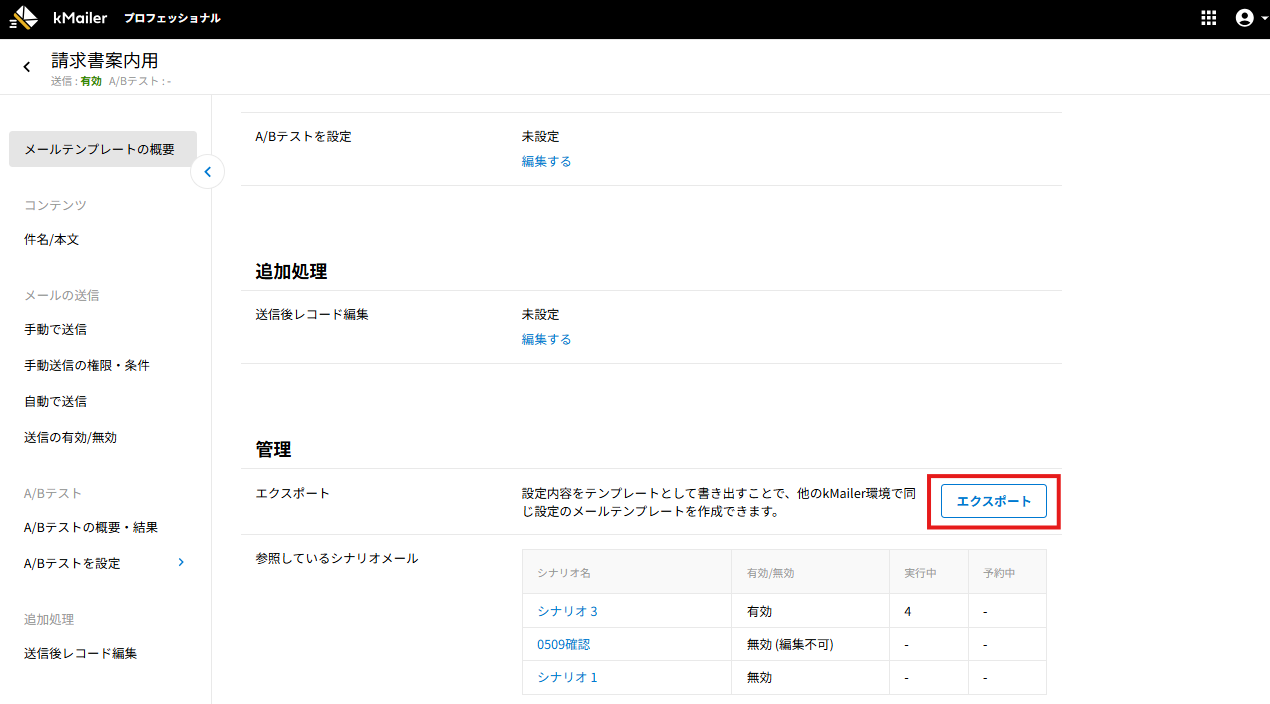Open 送信の有効/無効 settings
Image resolution: width=1270 pixels, height=704 pixels.
(x=71, y=437)
